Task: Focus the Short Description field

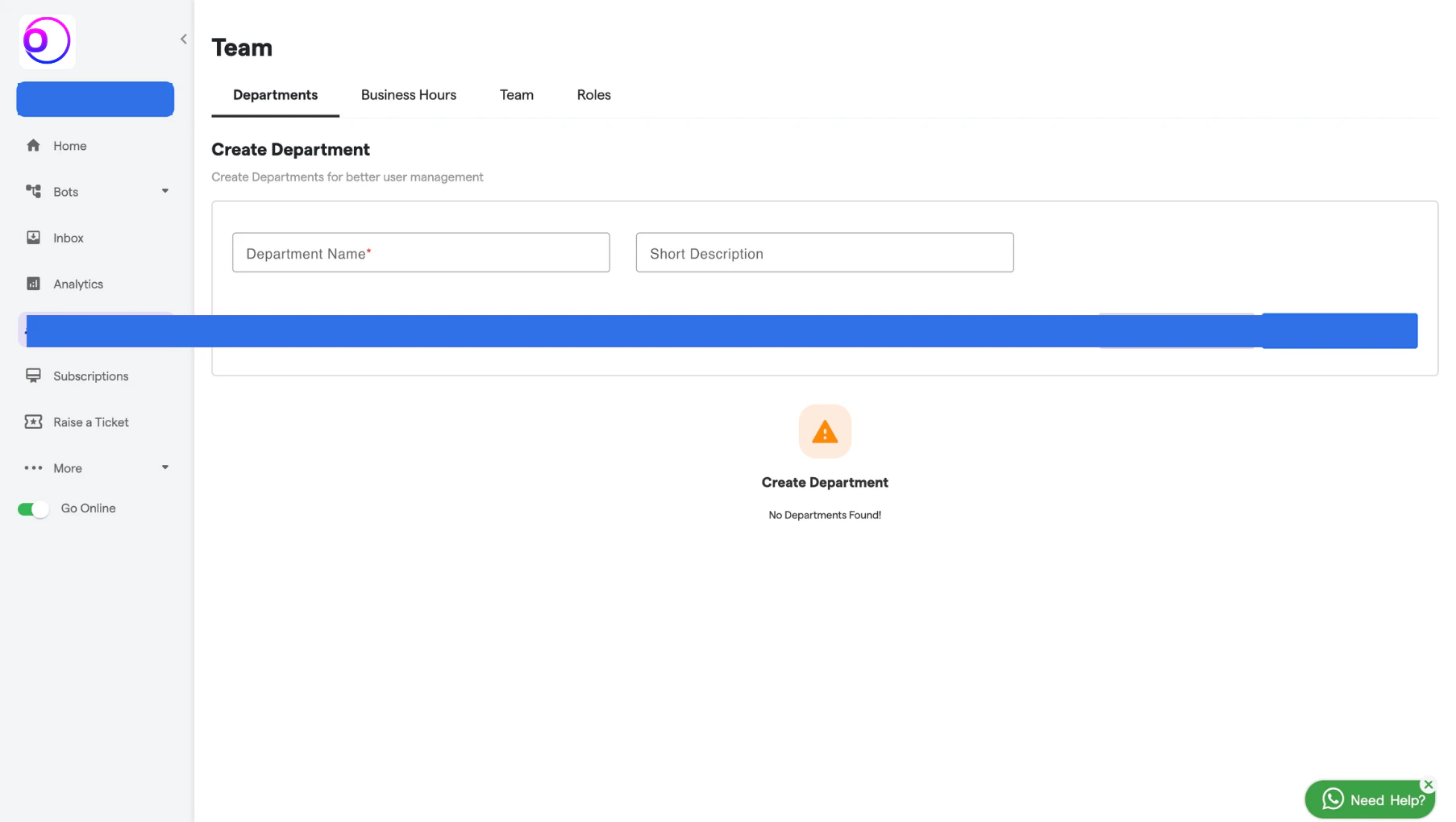Action: click(825, 252)
